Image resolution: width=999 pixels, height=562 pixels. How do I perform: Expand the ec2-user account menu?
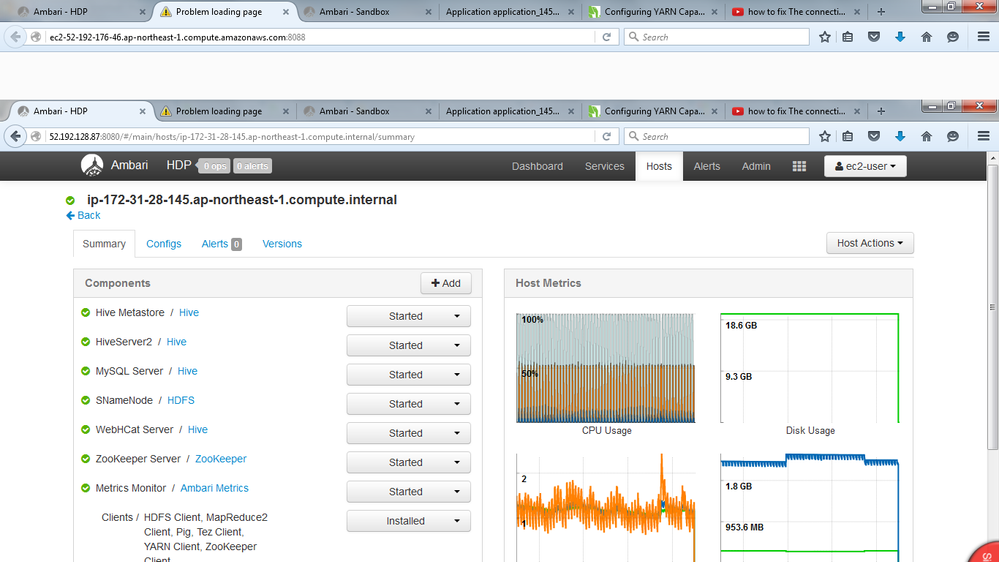[864, 167]
